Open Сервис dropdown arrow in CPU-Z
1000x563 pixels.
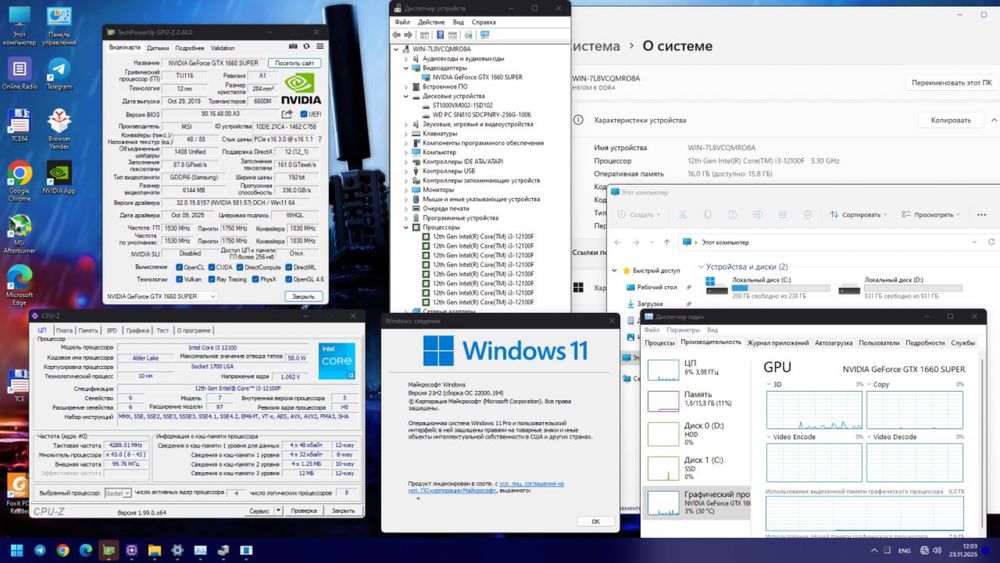coord(278,510)
